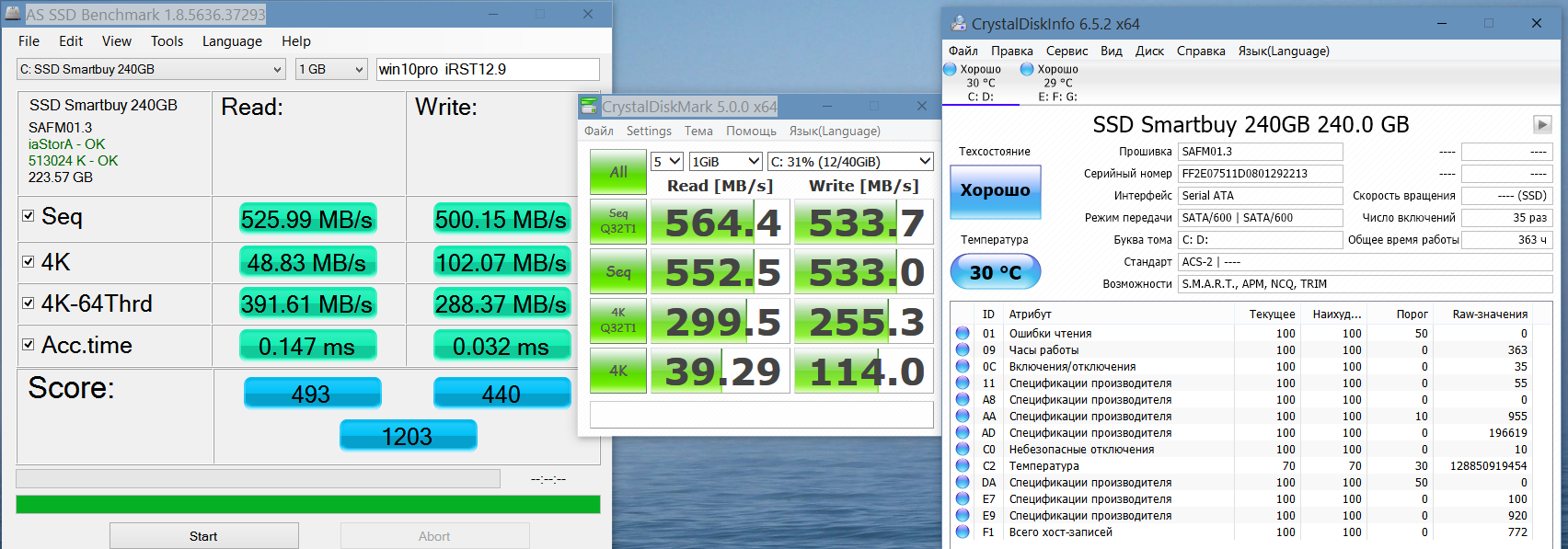Open the Сервис menu in CrystalDiskInfo

(1066, 51)
